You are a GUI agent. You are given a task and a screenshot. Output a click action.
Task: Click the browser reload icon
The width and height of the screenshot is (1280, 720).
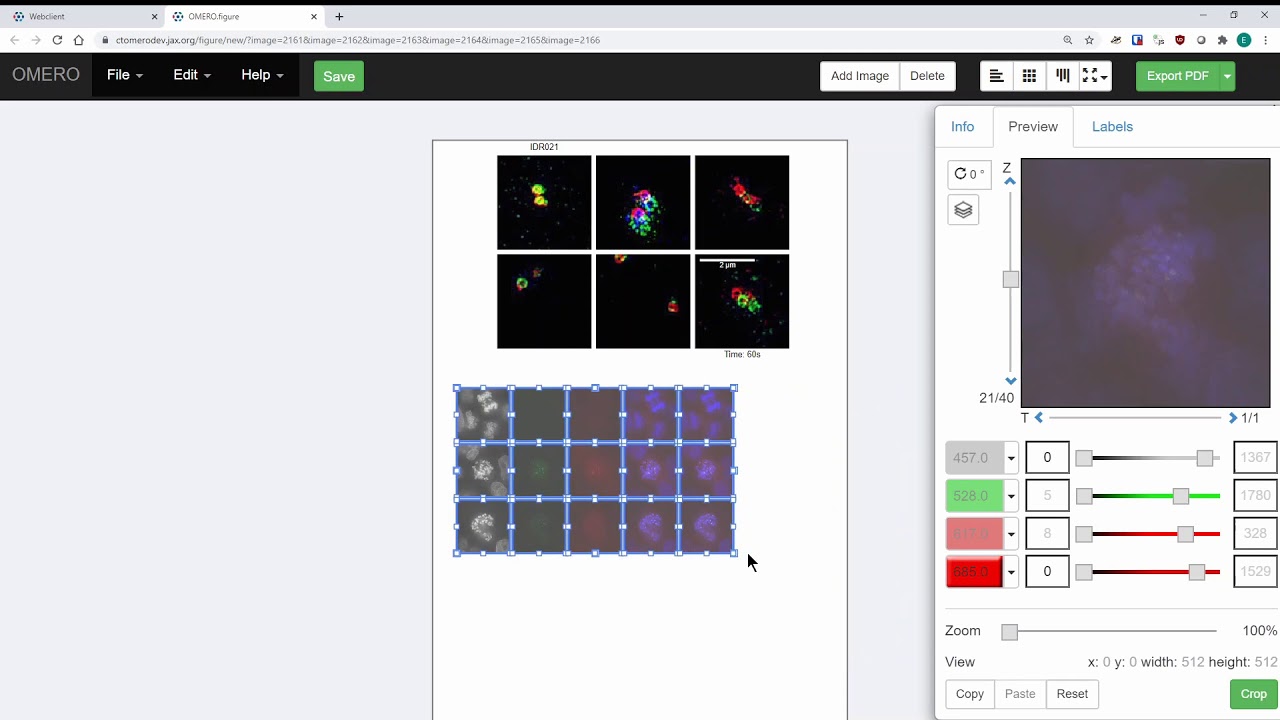tap(57, 40)
